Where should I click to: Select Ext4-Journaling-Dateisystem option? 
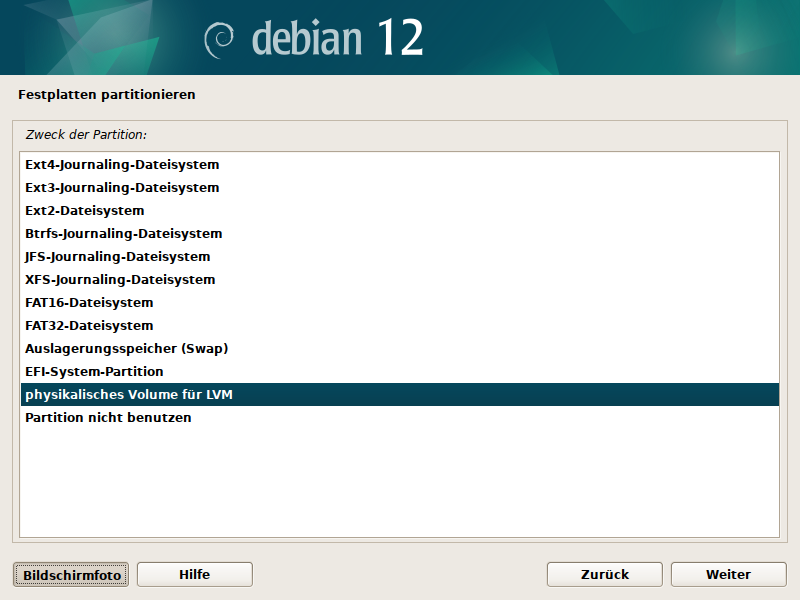coord(122,164)
